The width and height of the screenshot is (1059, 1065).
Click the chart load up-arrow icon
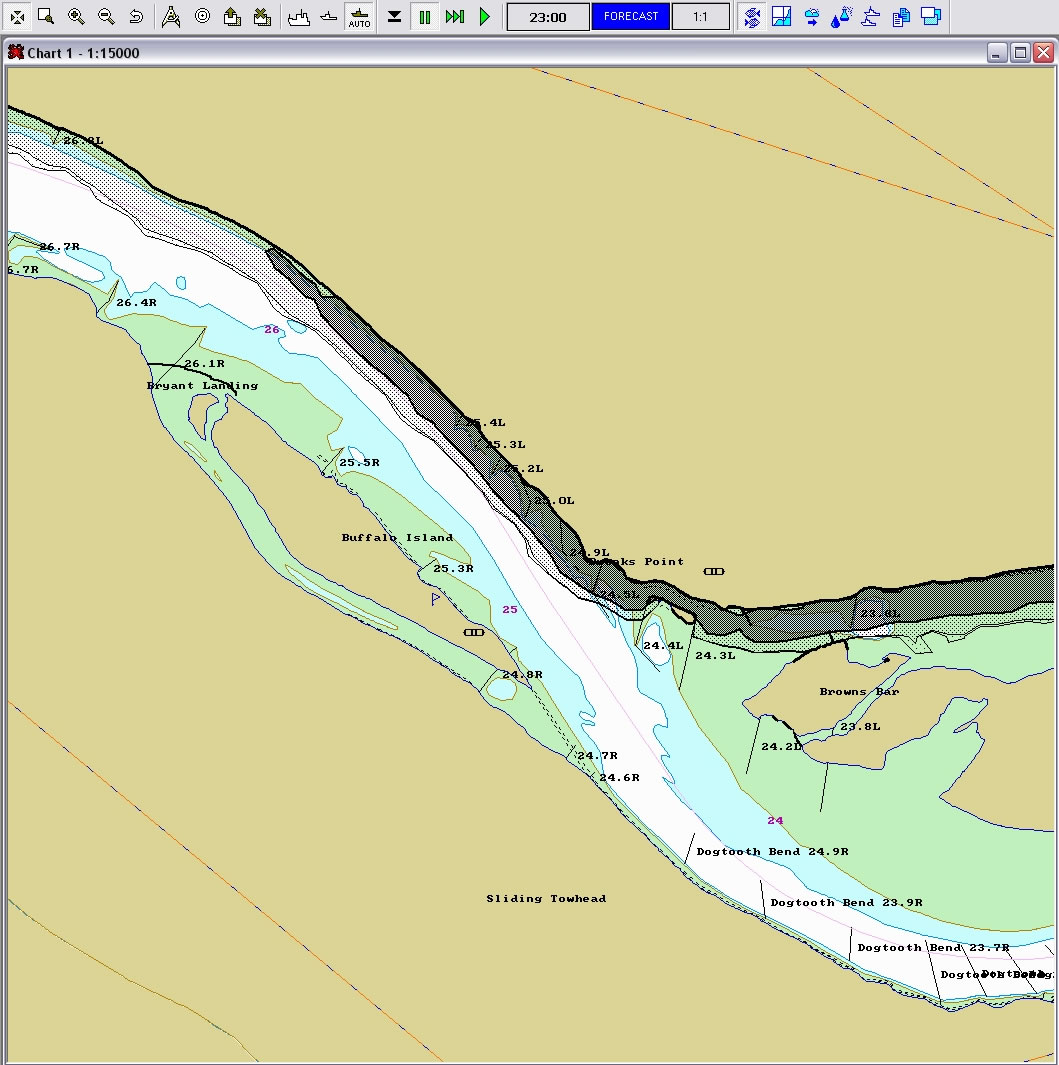(x=232, y=16)
